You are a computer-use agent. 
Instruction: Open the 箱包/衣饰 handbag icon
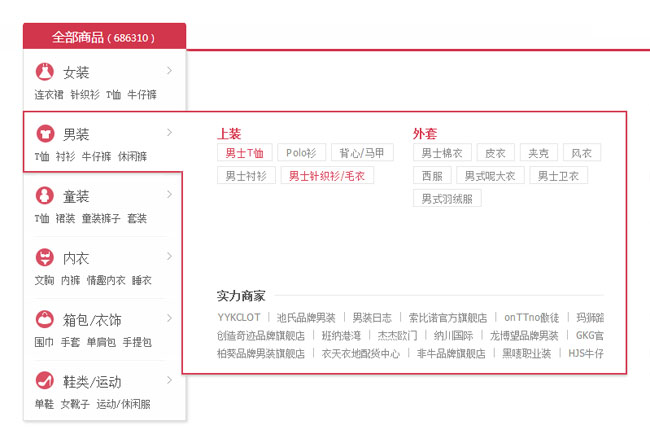tap(44, 319)
